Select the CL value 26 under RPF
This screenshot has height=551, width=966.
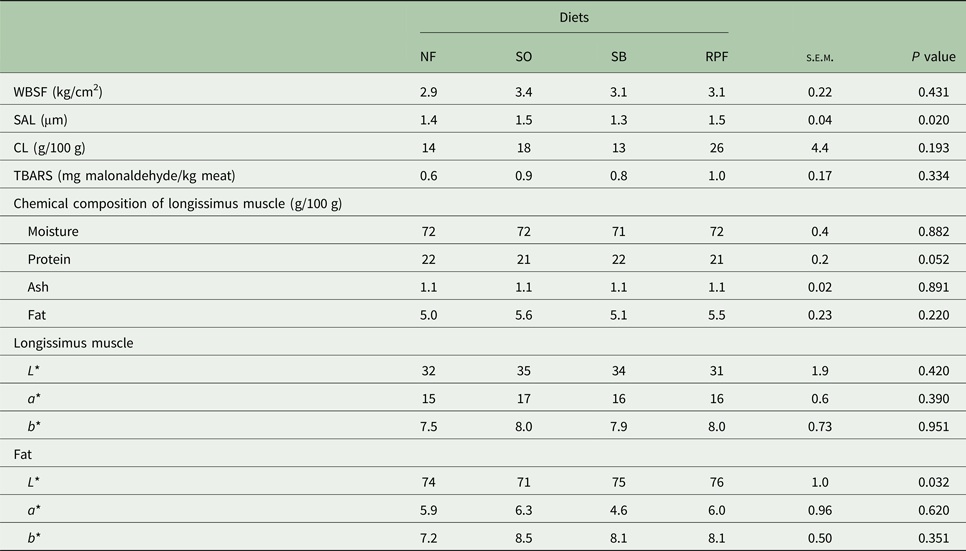coord(717,148)
